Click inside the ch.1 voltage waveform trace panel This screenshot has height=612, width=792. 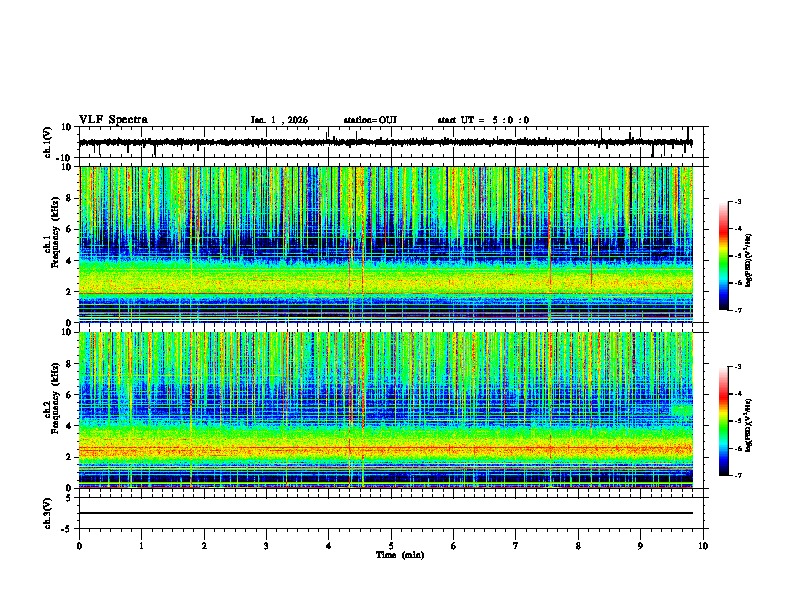(391, 142)
